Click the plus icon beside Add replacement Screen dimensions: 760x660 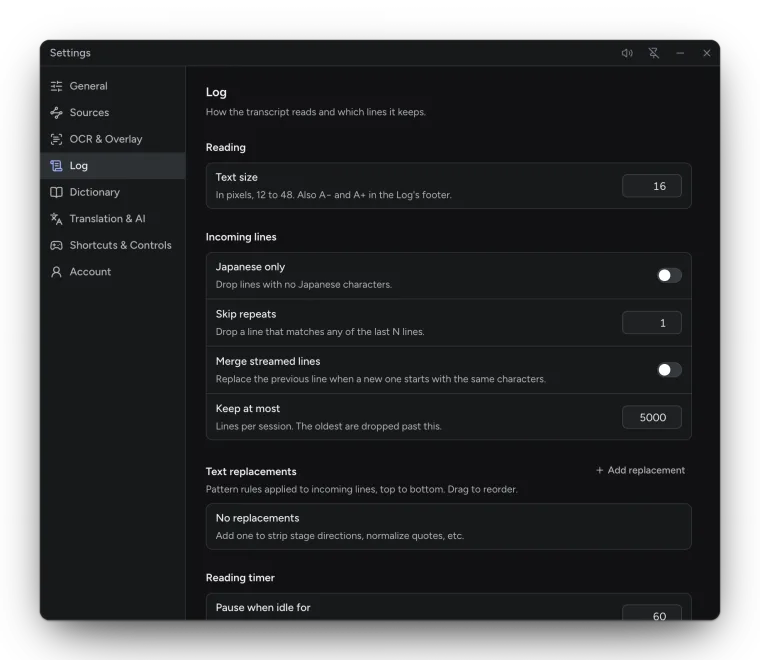pyautogui.click(x=600, y=470)
